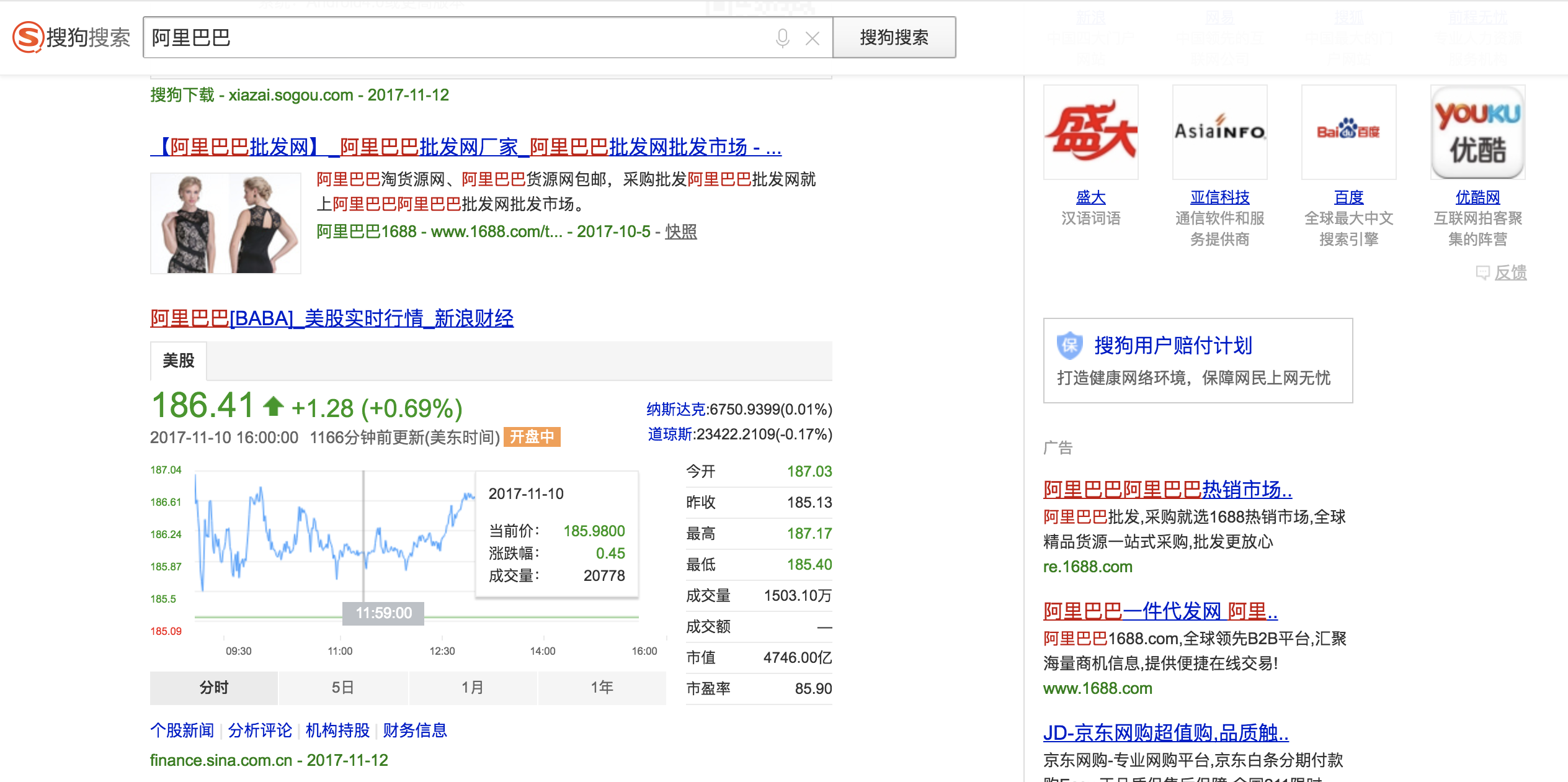
Task: Click the 反馈 feedback link
Action: pos(1510,272)
